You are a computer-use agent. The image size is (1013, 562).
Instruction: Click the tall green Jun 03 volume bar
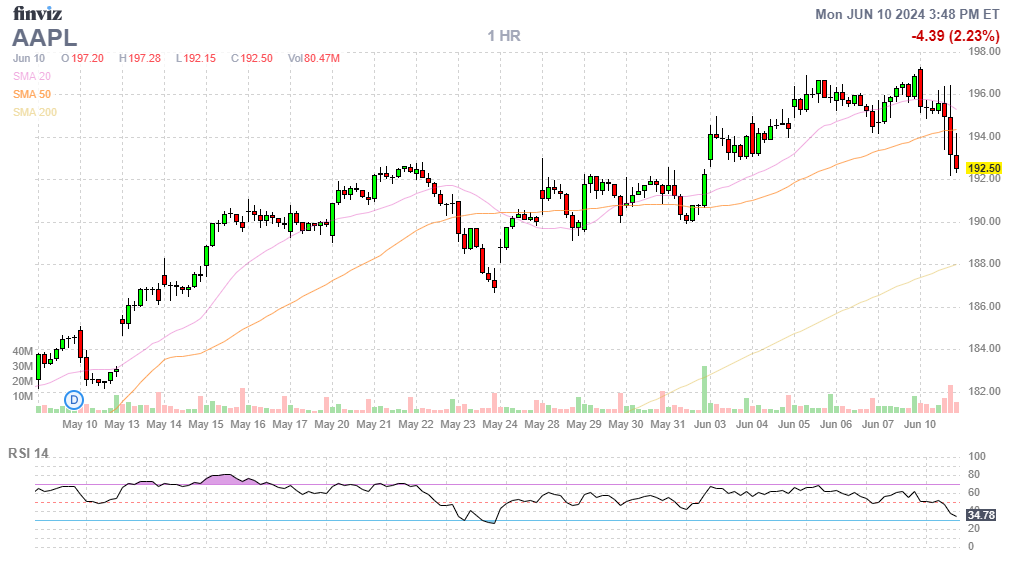tap(705, 390)
